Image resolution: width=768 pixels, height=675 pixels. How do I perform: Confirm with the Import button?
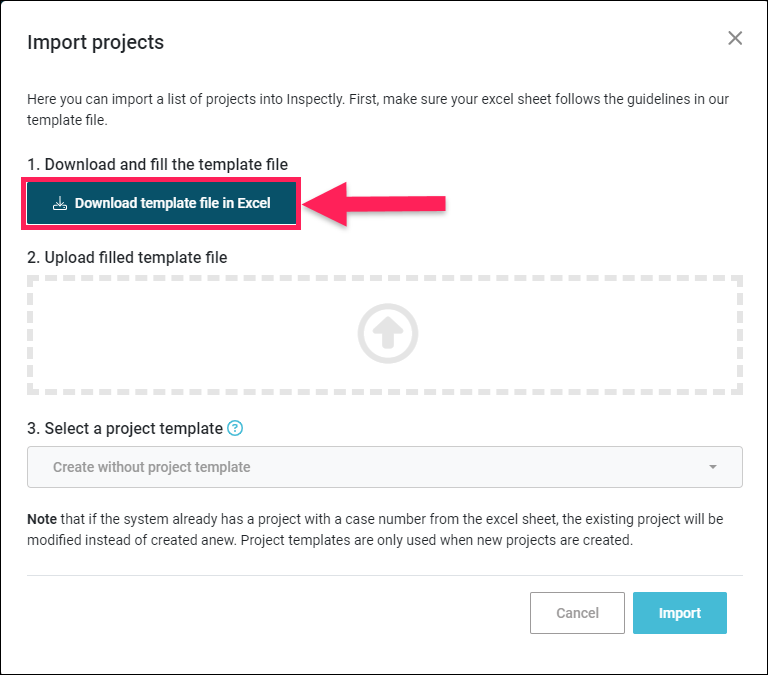679,613
